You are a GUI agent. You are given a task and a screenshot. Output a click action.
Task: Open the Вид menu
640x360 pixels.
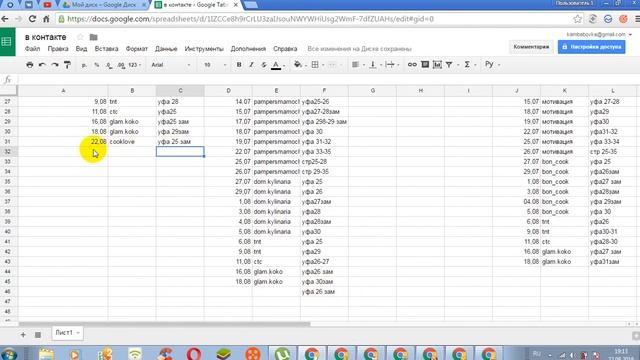click(81, 49)
